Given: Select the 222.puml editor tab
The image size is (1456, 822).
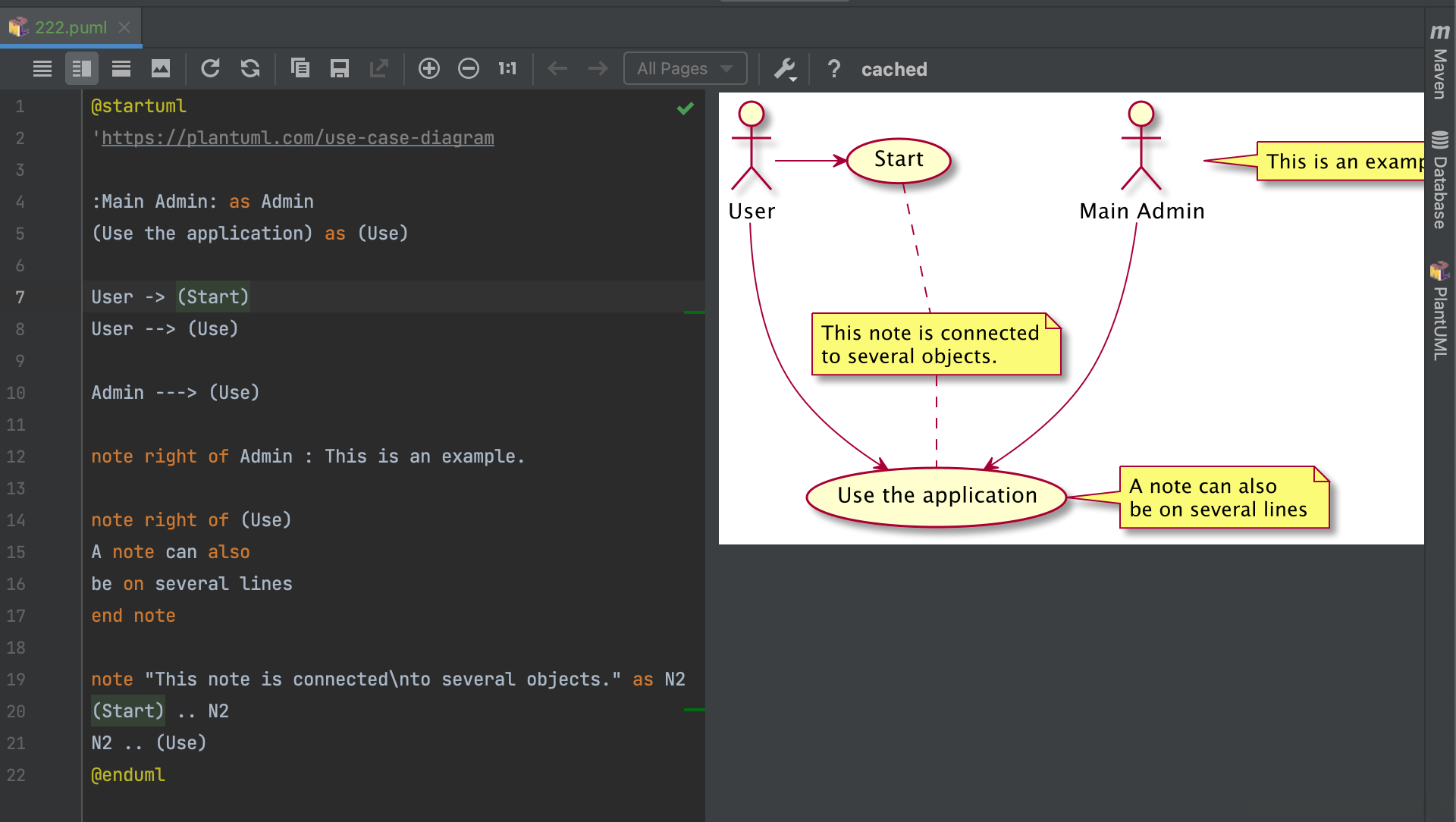Looking at the screenshot, I should (x=70, y=27).
